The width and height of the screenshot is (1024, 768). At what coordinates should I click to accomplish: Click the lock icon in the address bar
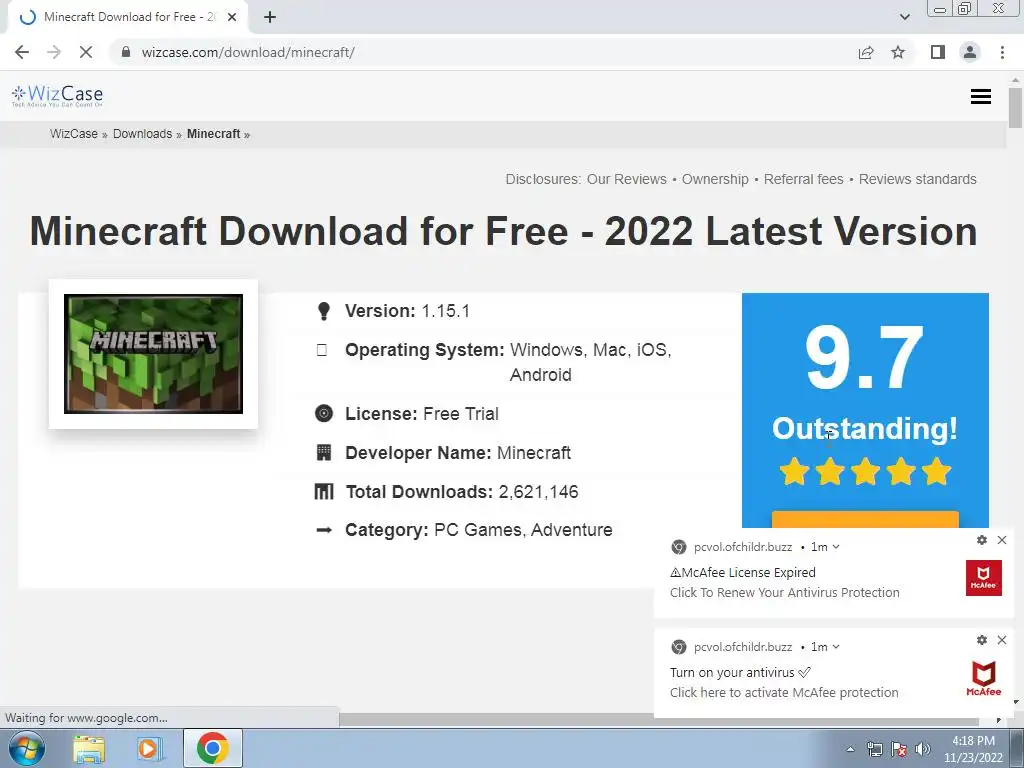point(125,52)
